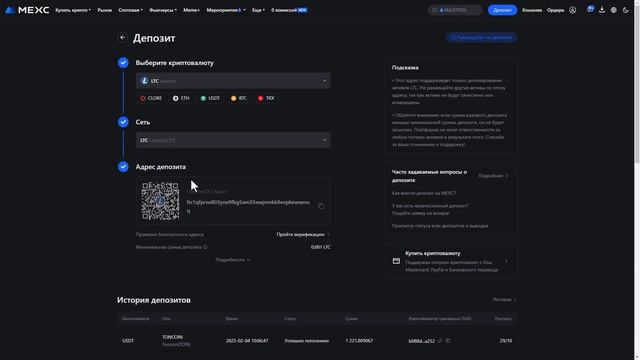The width and height of the screenshot is (640, 360).
Task: Click the USDT cell in deposit history
Action: 128,340
